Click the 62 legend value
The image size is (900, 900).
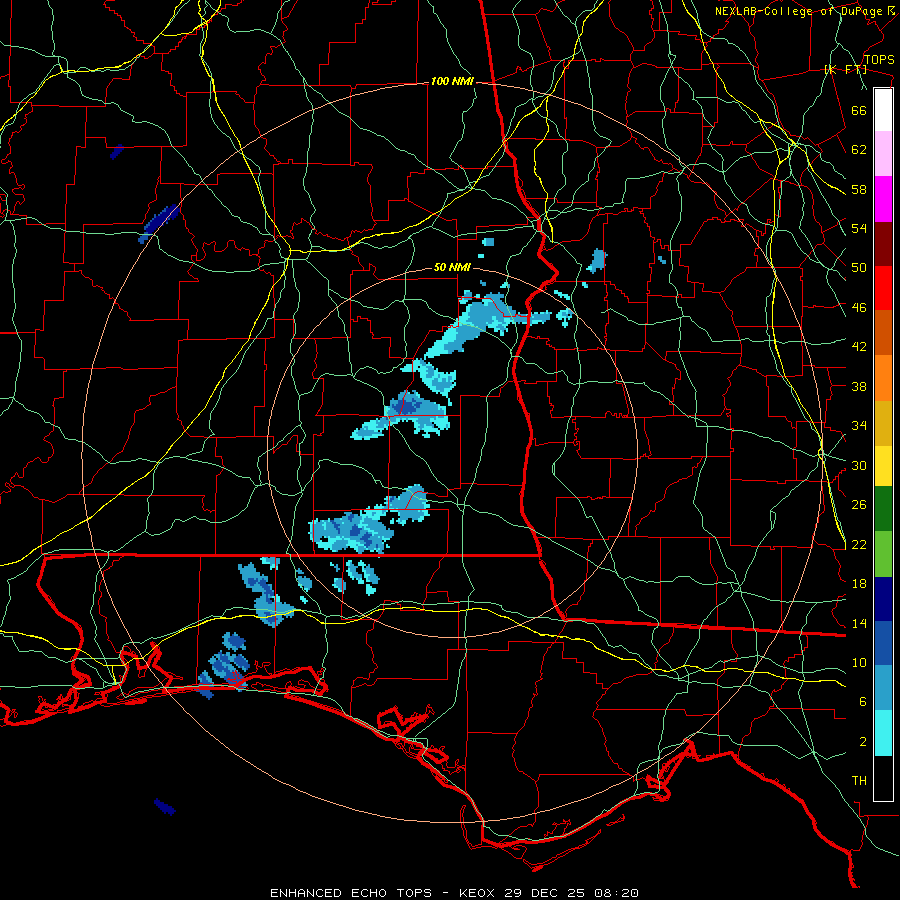(x=859, y=150)
